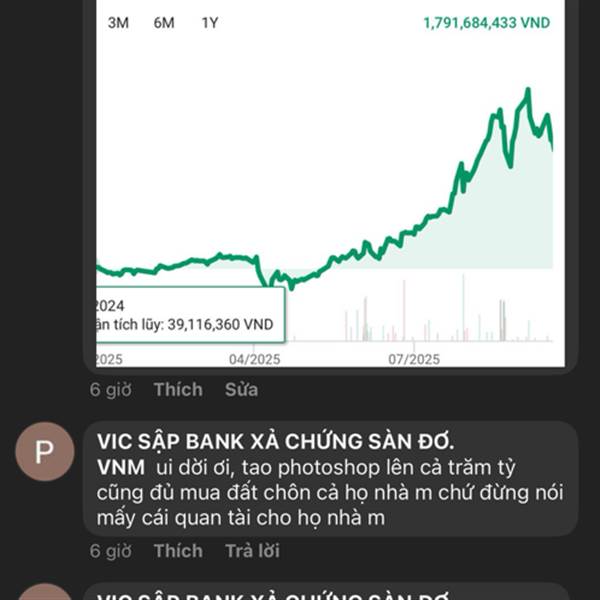Open the P profile avatar

(x=43, y=452)
